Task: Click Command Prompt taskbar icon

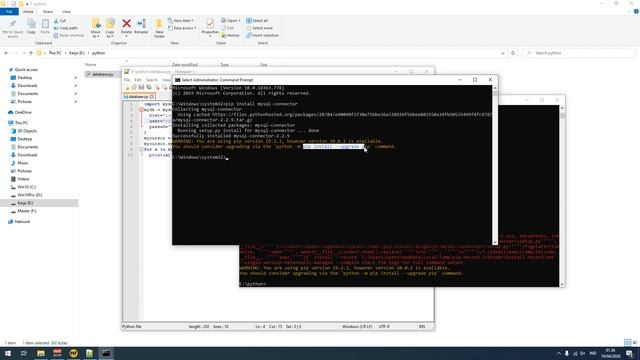Action: pos(106,353)
